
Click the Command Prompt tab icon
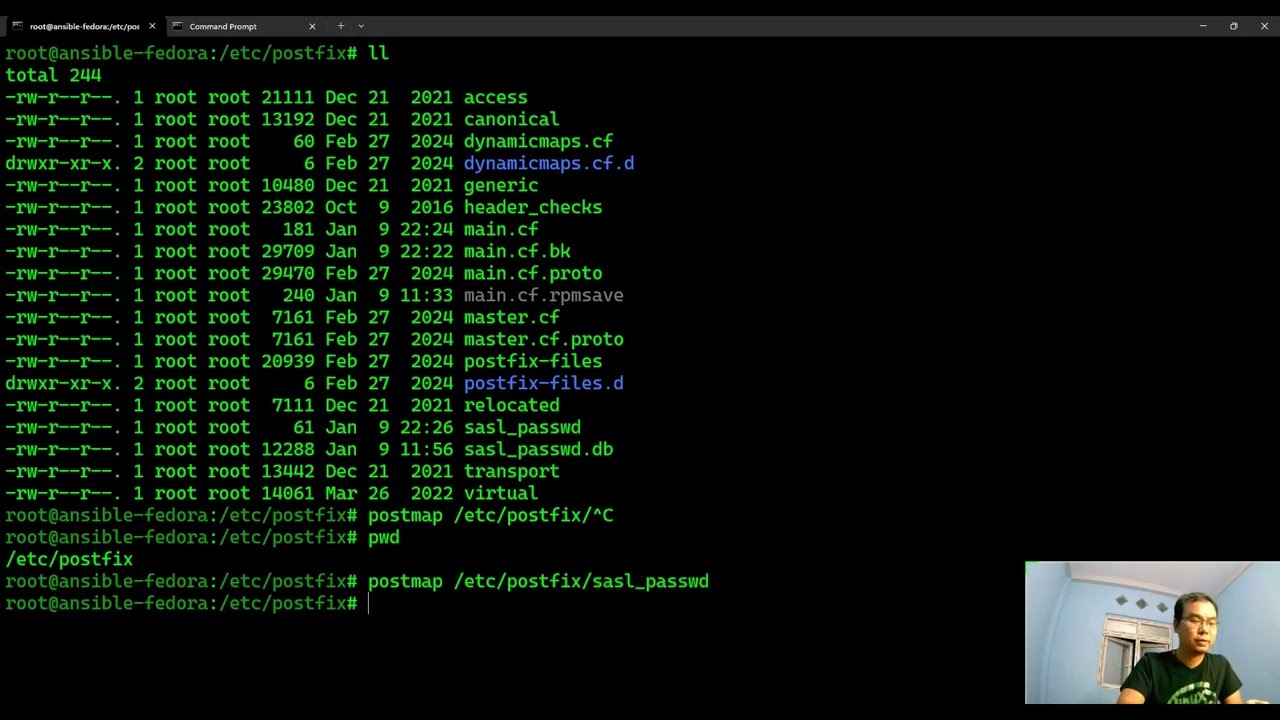(177, 26)
